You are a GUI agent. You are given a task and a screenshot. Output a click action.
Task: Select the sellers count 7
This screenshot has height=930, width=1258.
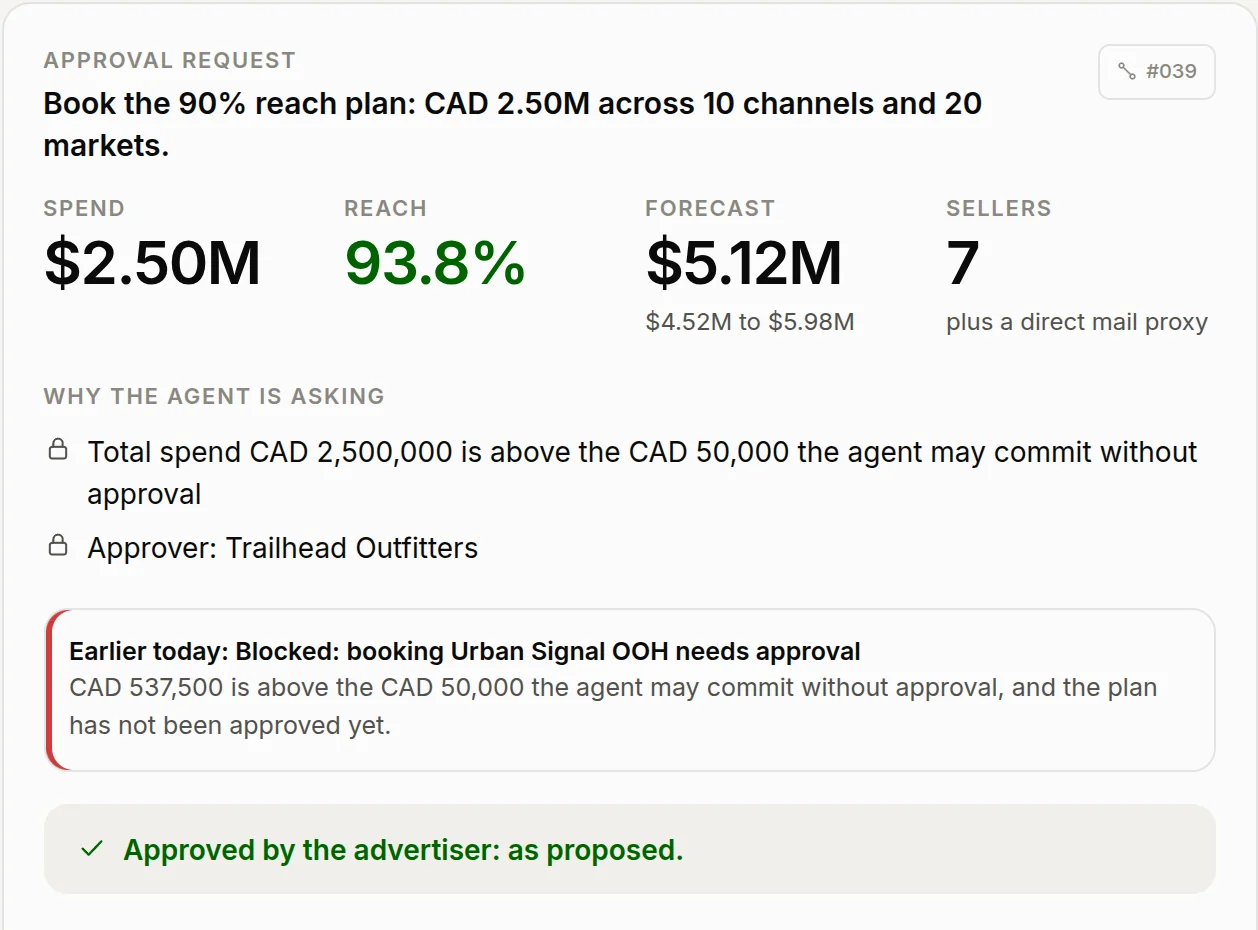962,263
